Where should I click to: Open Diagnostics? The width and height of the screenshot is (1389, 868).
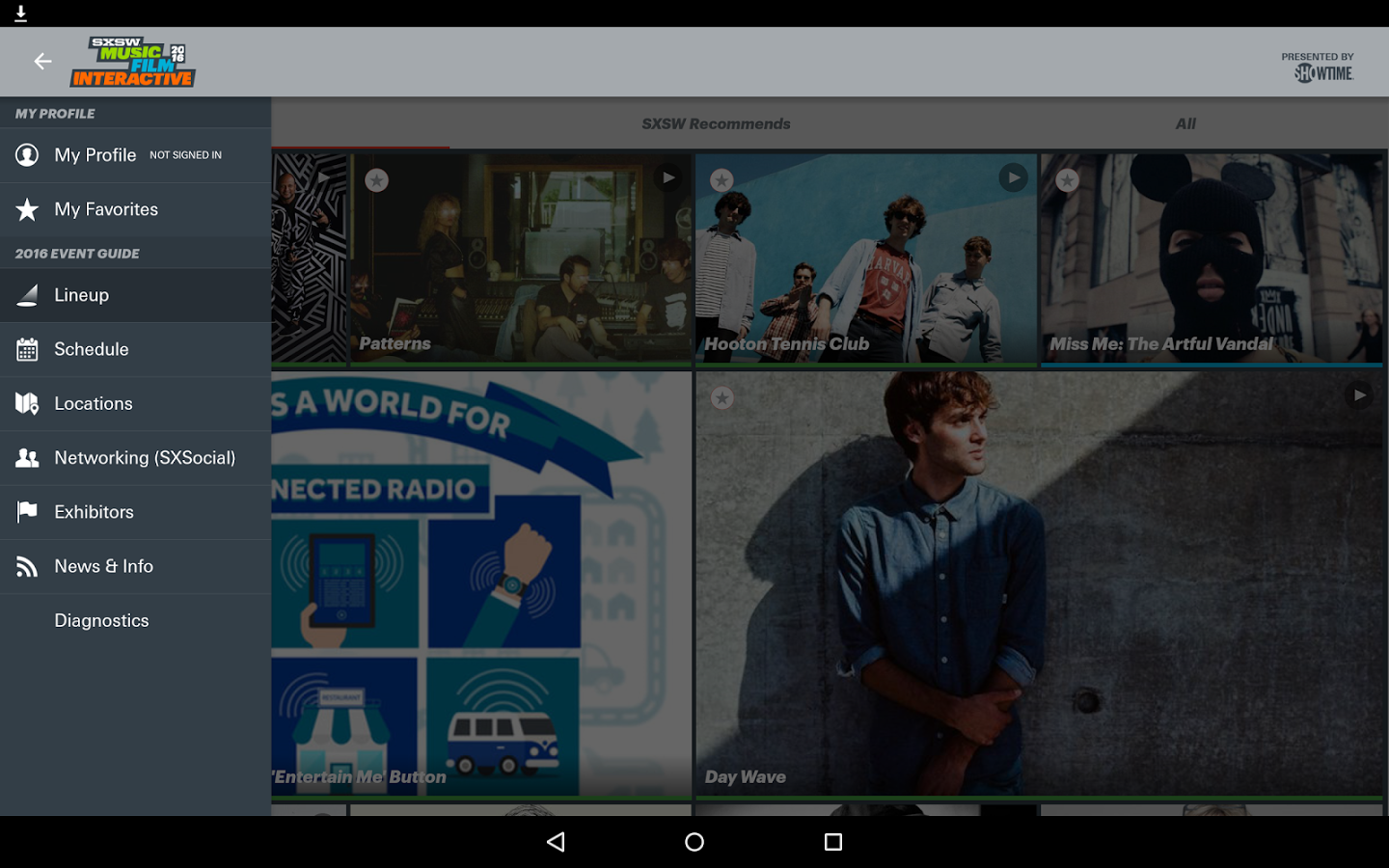click(x=135, y=620)
